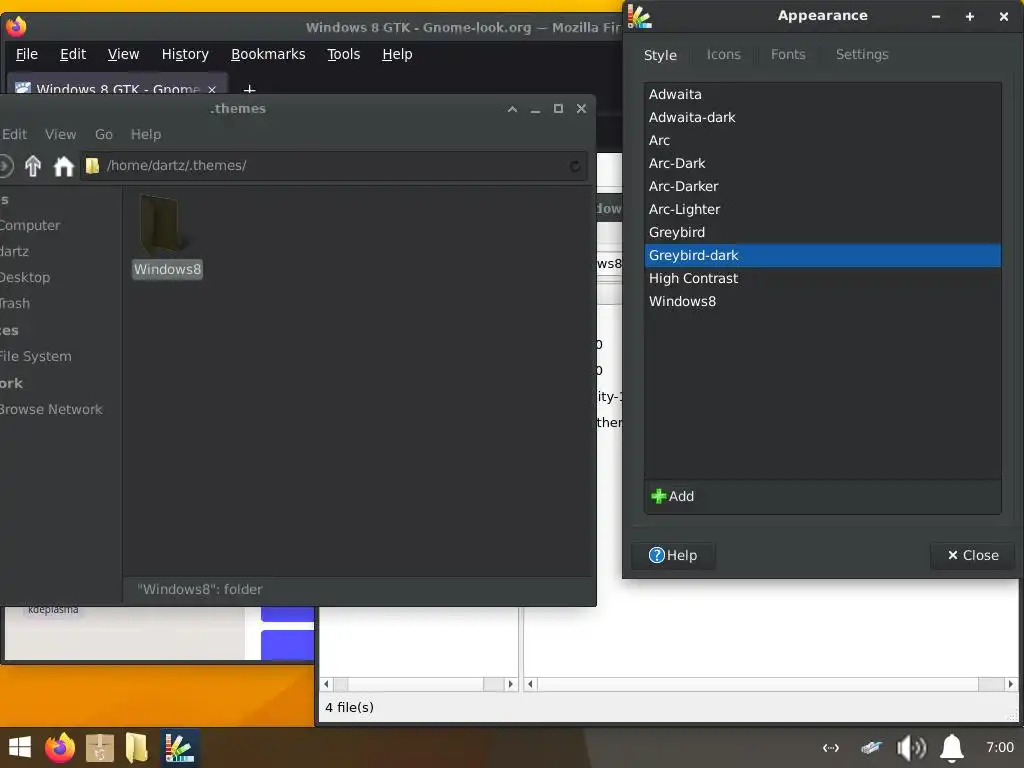
Task: Switch to the Settings tab
Action: click(x=862, y=55)
